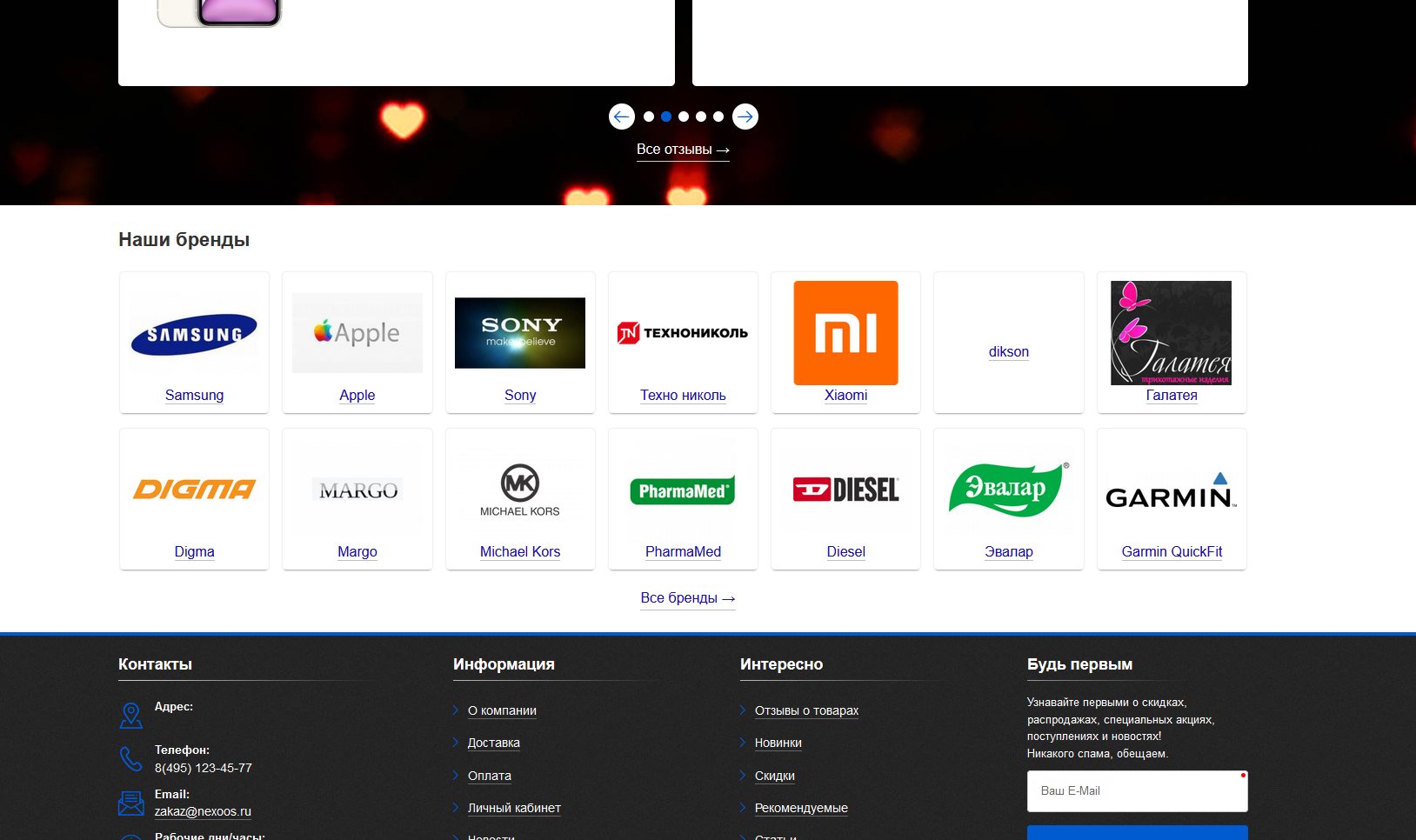Click the zakaz@nexoos.ru email link
1416x840 pixels.
[x=203, y=811]
